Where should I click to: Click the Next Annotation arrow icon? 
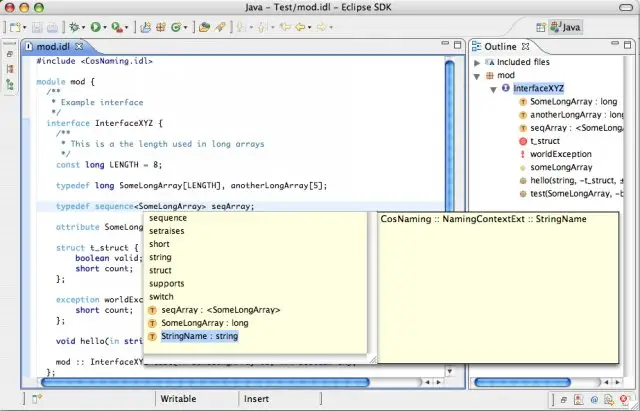(242, 27)
